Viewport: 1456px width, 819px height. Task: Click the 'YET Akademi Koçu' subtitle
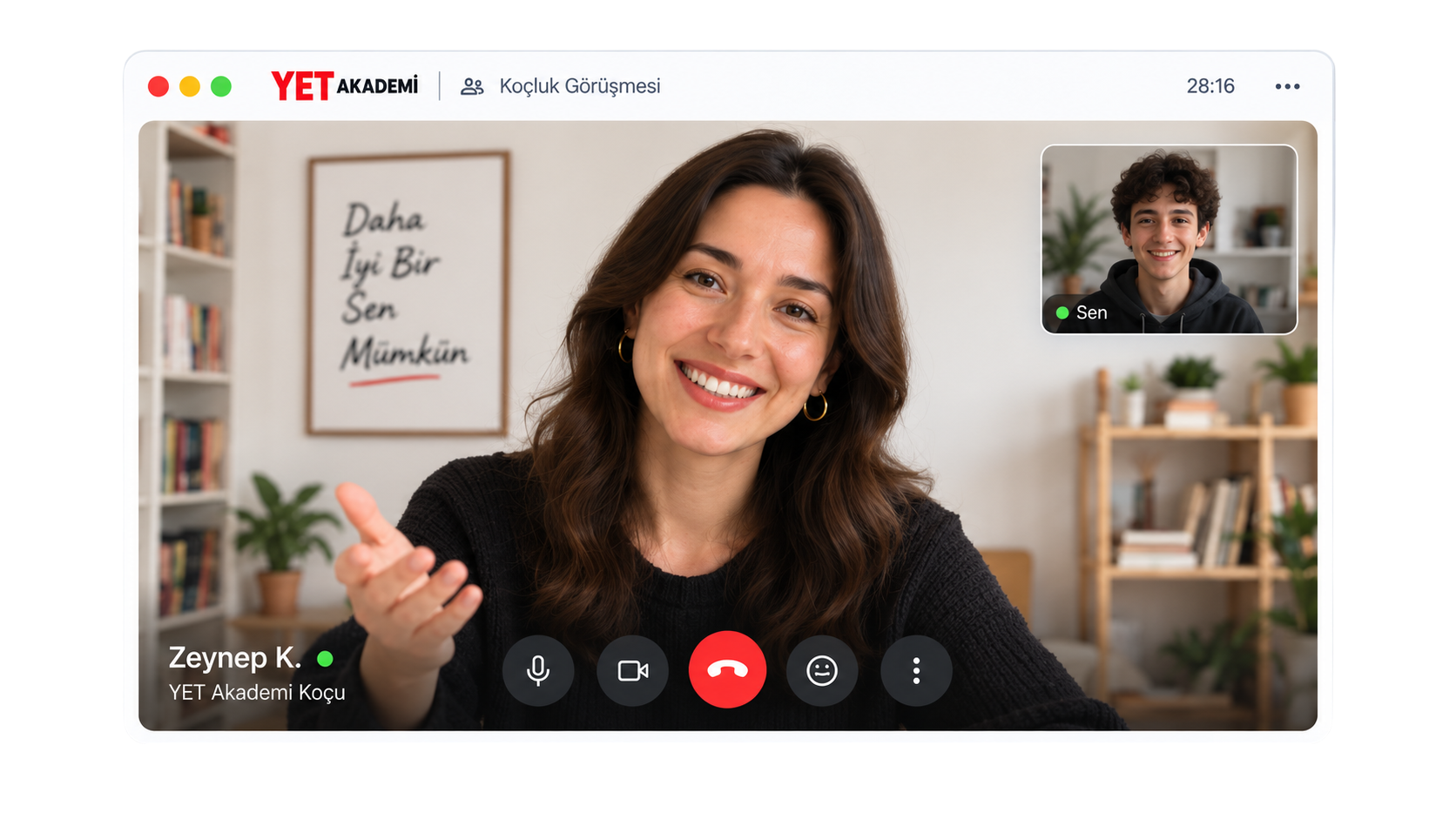coord(257,693)
